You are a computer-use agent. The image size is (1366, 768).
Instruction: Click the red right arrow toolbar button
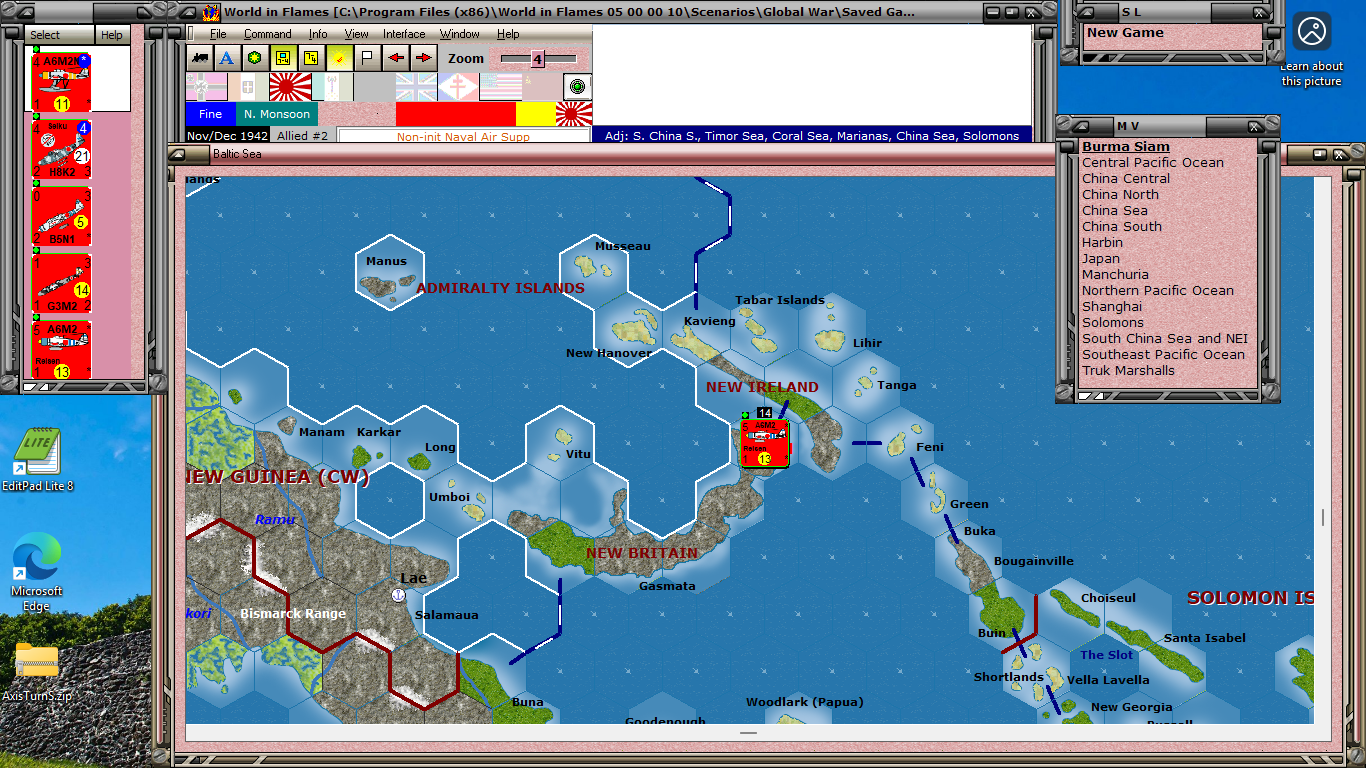423,58
